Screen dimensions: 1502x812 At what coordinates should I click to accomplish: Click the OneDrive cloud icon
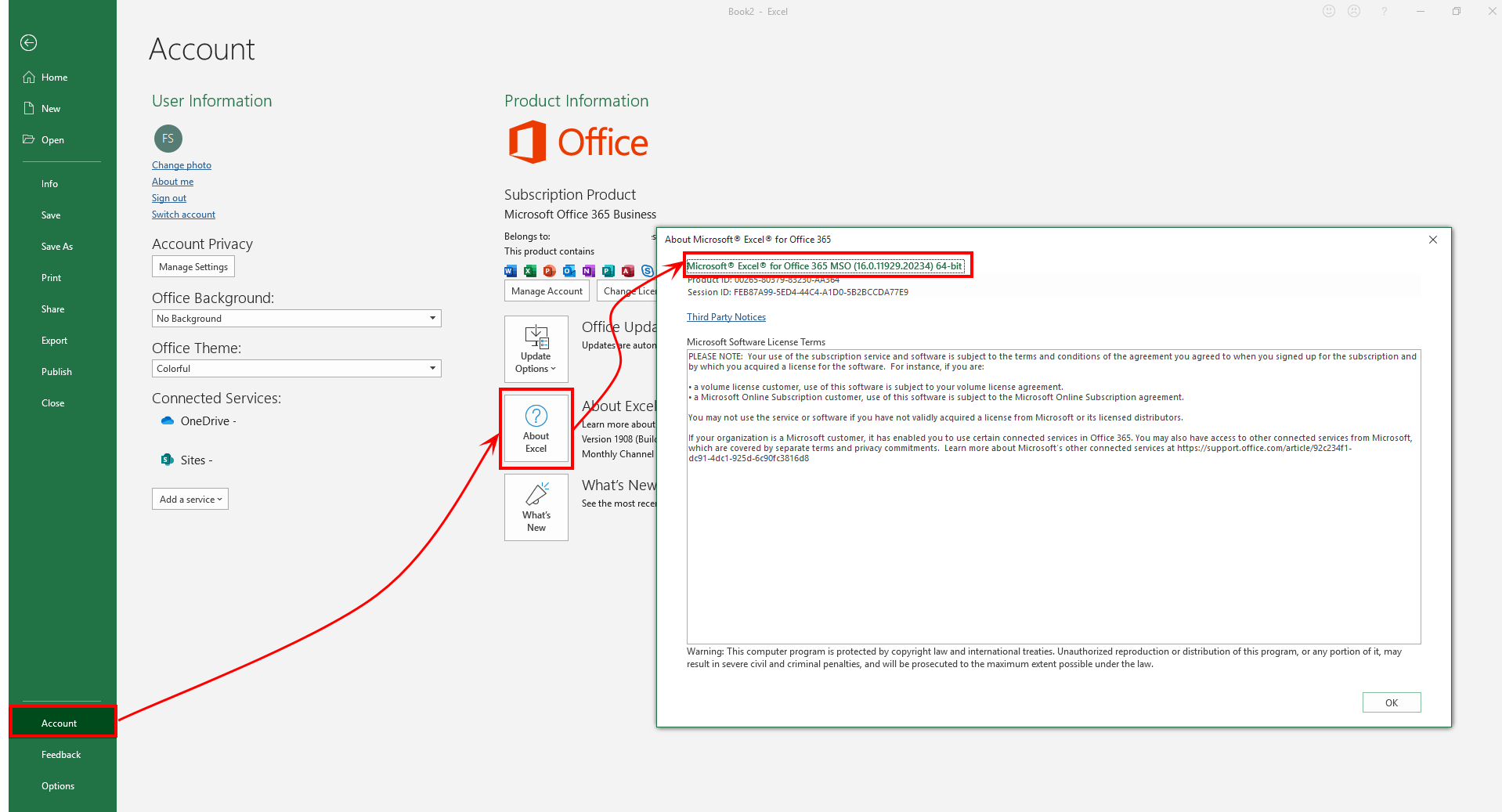(x=167, y=421)
